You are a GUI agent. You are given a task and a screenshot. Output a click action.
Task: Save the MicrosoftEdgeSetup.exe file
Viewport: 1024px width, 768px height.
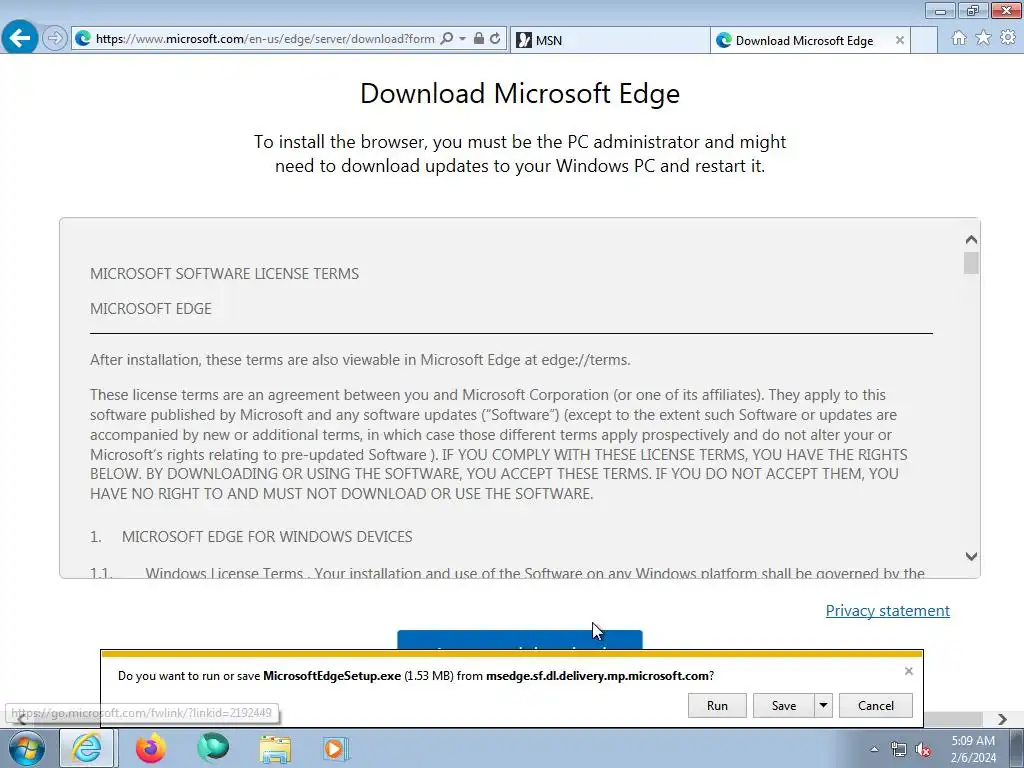784,705
